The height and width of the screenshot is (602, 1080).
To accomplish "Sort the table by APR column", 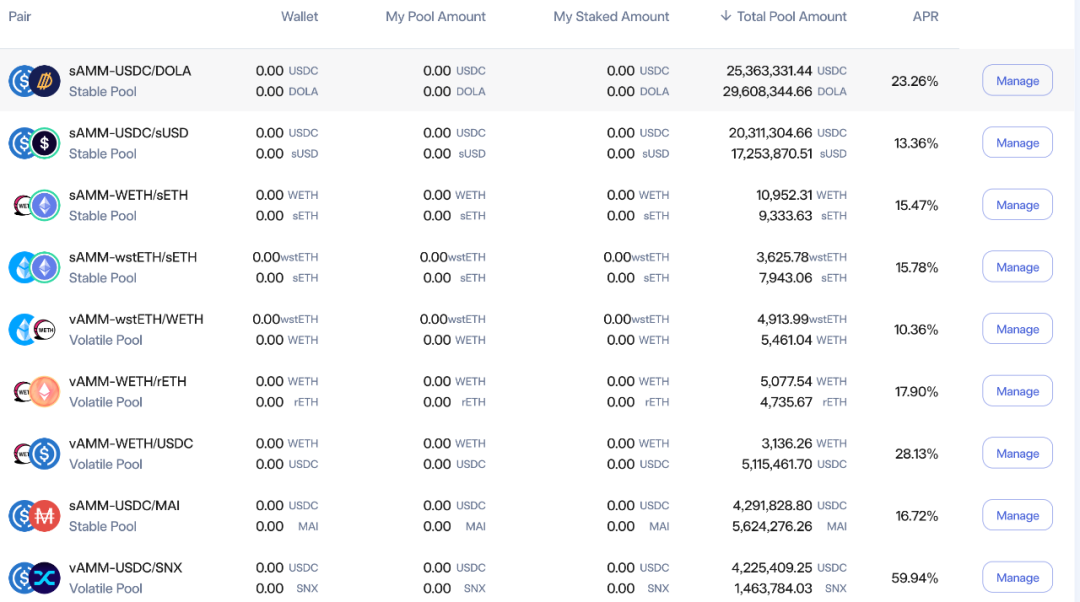I will [925, 17].
